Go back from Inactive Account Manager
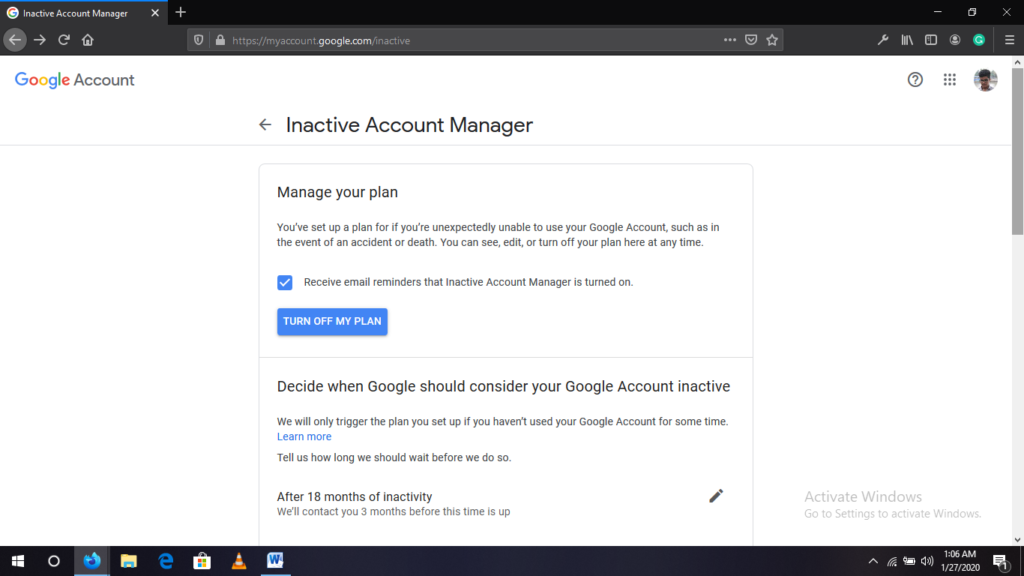1024x576 pixels. (x=265, y=125)
